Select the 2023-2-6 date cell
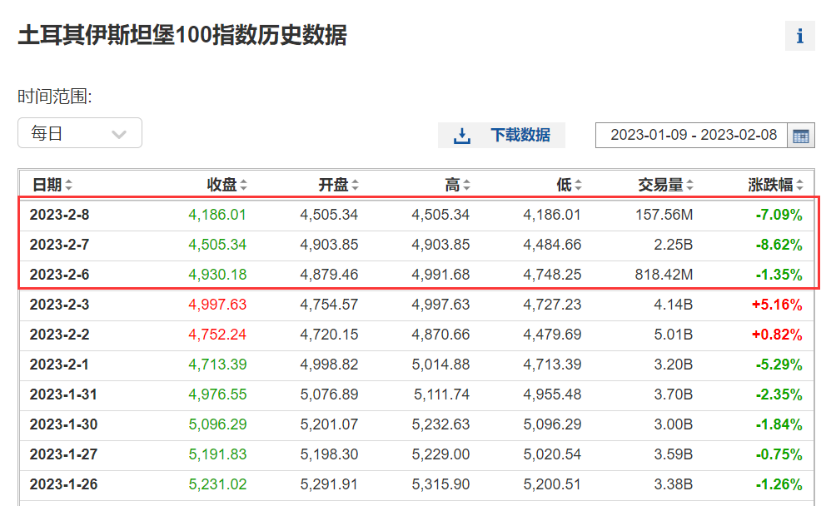 (59, 274)
